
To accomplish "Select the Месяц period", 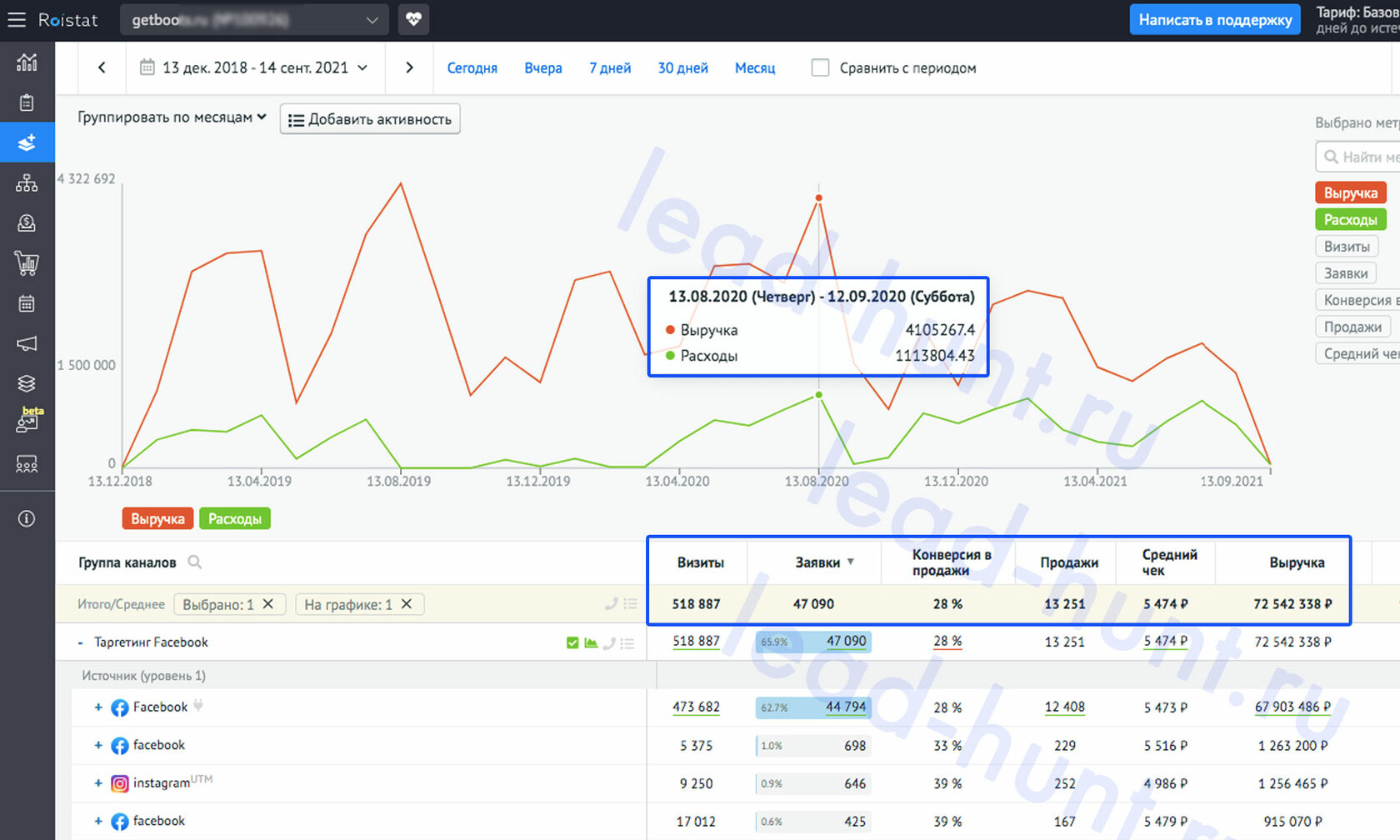I will click(x=755, y=67).
